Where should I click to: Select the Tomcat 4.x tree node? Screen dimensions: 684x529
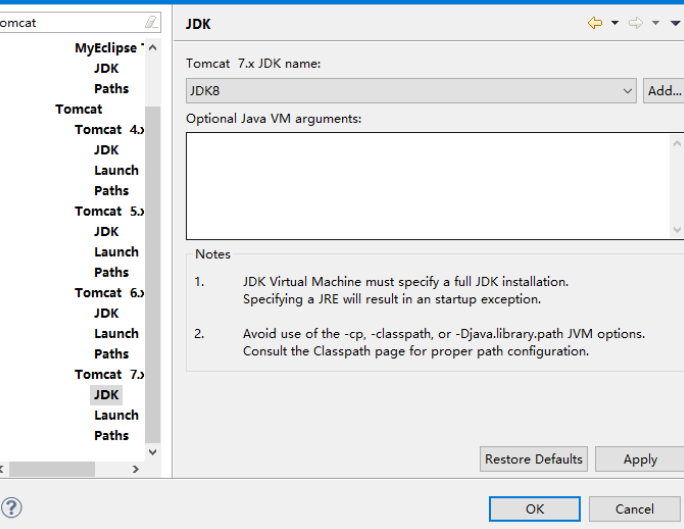coord(109,130)
